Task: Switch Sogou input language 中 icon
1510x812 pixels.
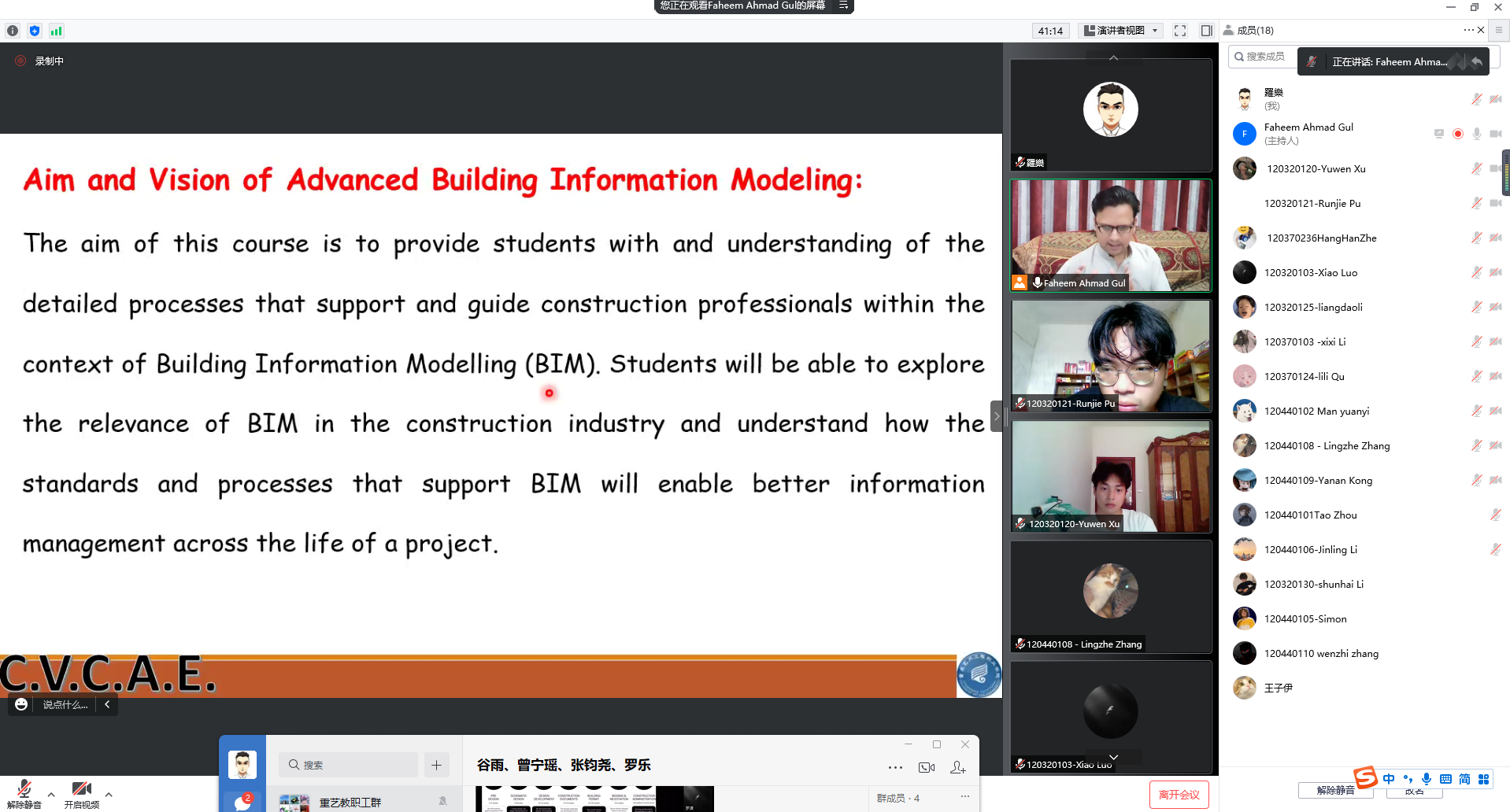Action: [x=1389, y=779]
